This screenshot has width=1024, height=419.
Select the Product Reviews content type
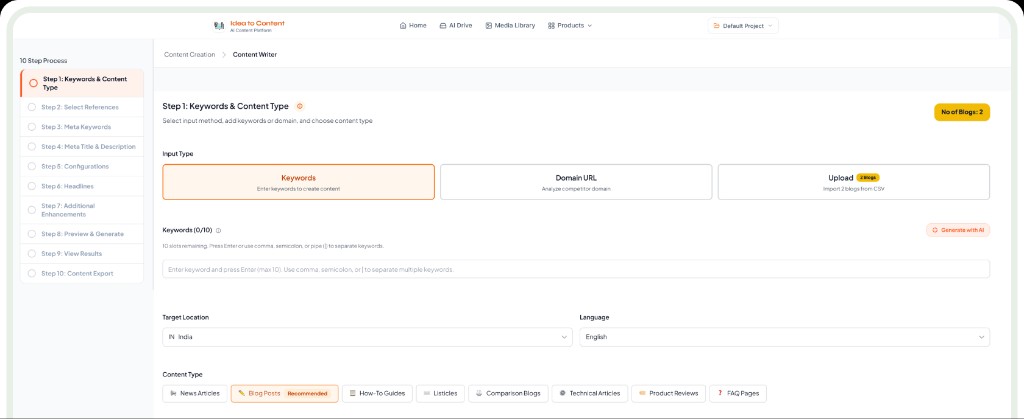668,394
